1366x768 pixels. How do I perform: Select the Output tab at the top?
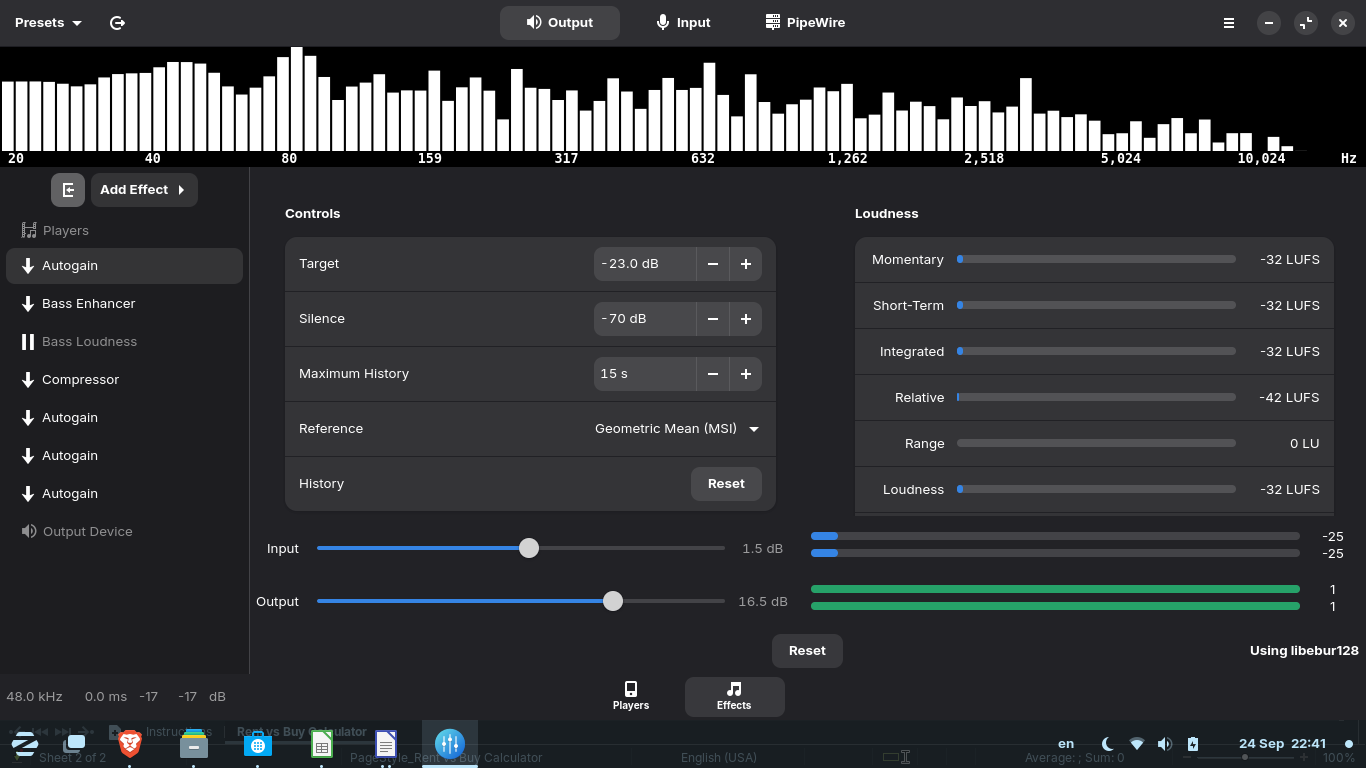(x=560, y=22)
